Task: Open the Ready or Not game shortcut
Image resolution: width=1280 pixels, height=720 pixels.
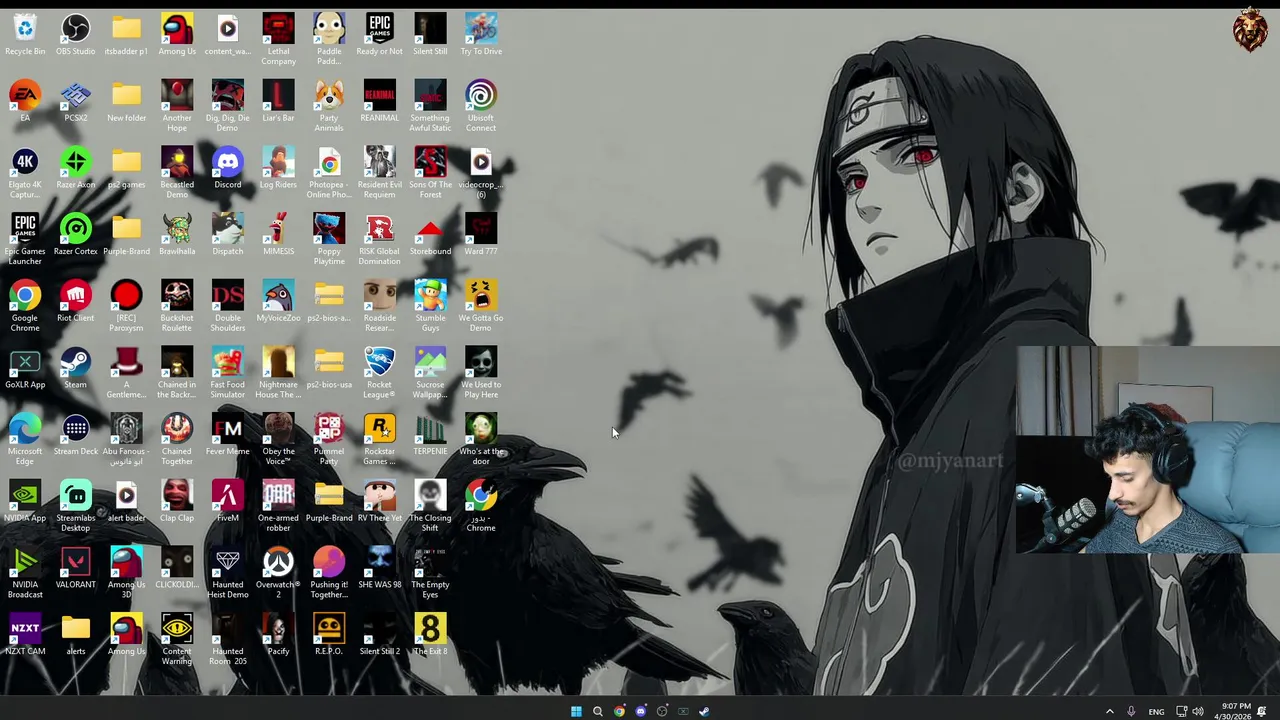Action: pyautogui.click(x=379, y=35)
